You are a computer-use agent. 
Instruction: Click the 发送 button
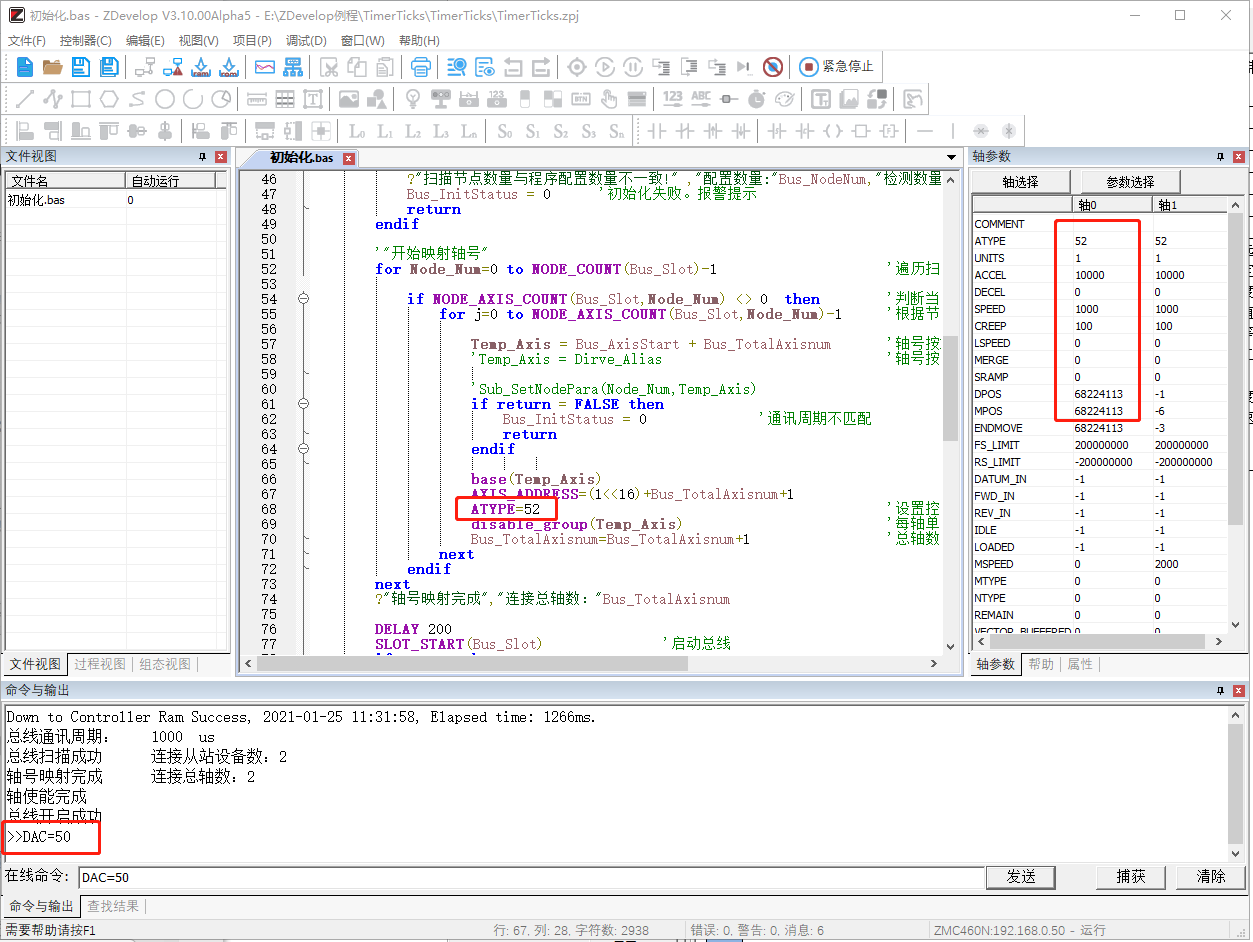(x=1020, y=877)
